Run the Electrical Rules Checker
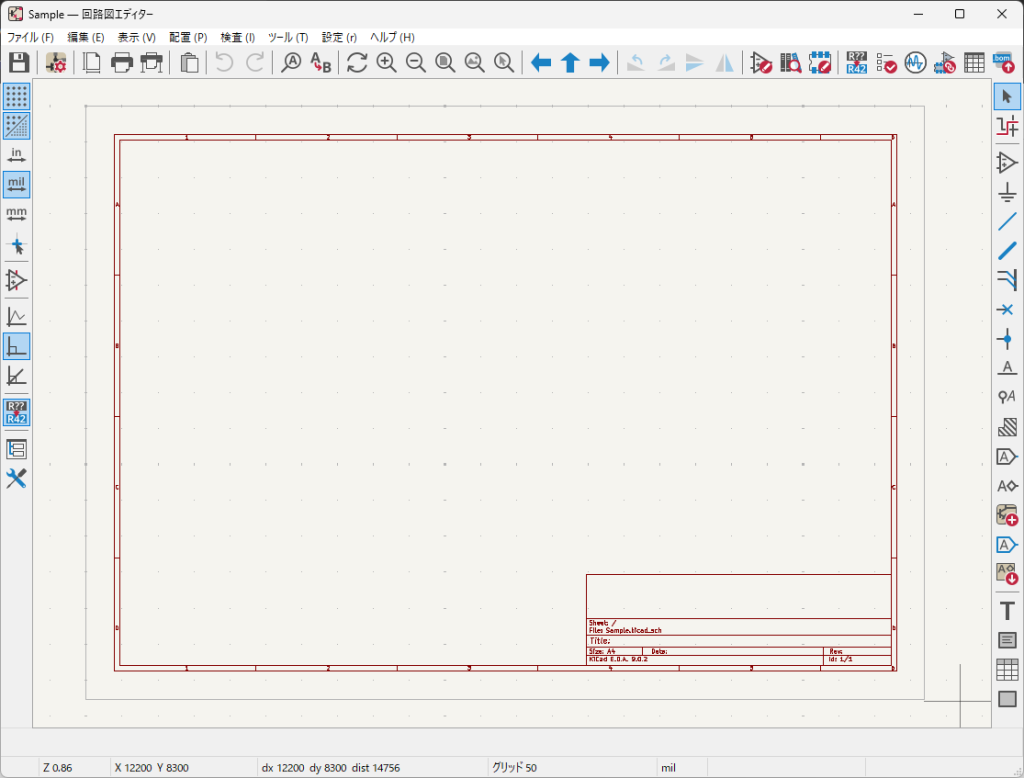Image resolution: width=1024 pixels, height=778 pixels. coord(885,63)
